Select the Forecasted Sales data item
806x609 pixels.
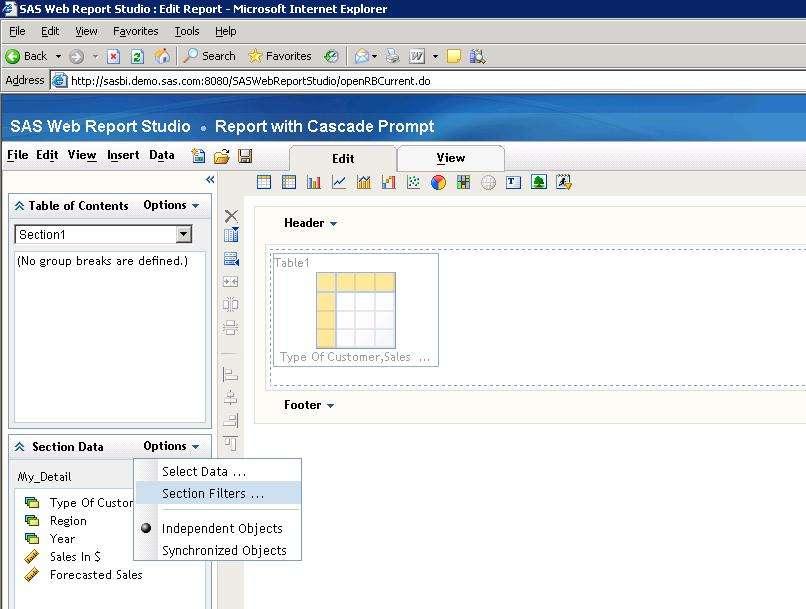tap(96, 575)
